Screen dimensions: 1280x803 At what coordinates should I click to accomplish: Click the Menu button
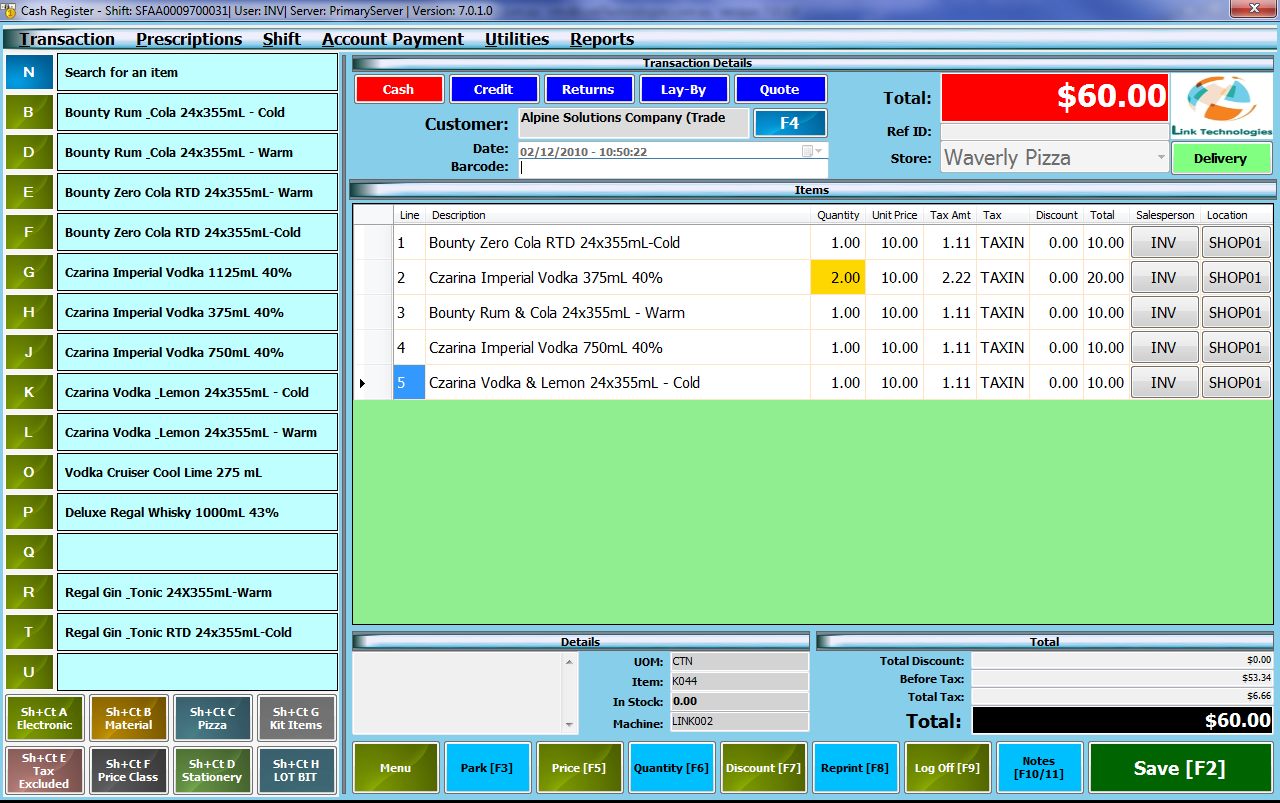[396, 768]
